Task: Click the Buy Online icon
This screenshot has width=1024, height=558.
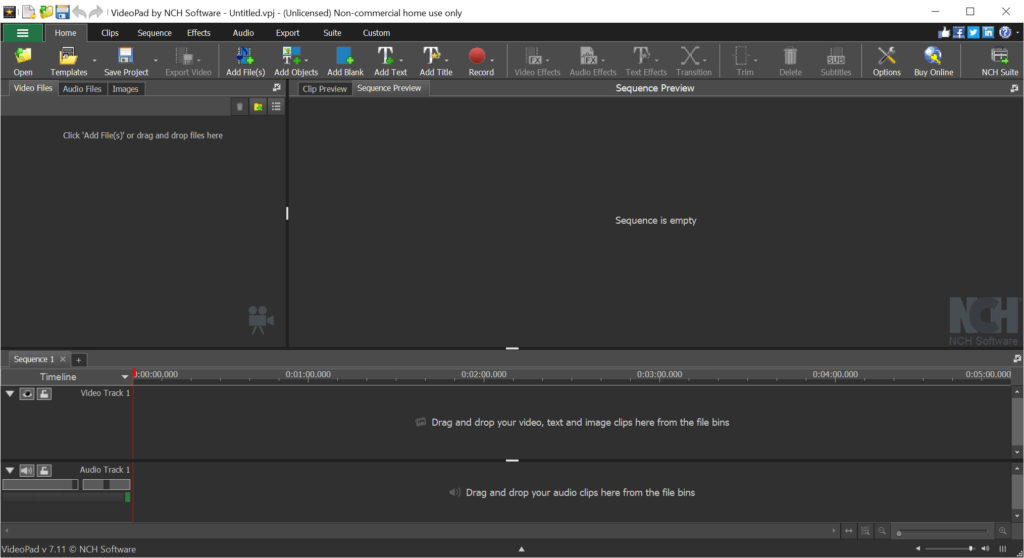Action: 933,61
